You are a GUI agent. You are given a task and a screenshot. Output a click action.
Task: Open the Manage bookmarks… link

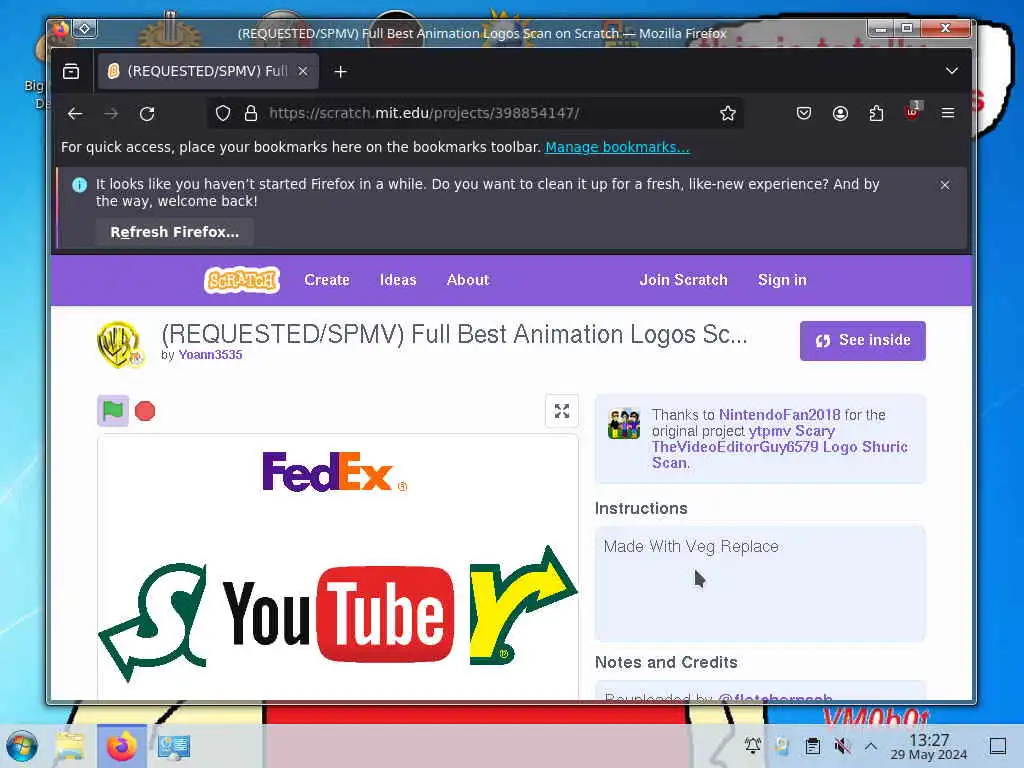tap(617, 147)
